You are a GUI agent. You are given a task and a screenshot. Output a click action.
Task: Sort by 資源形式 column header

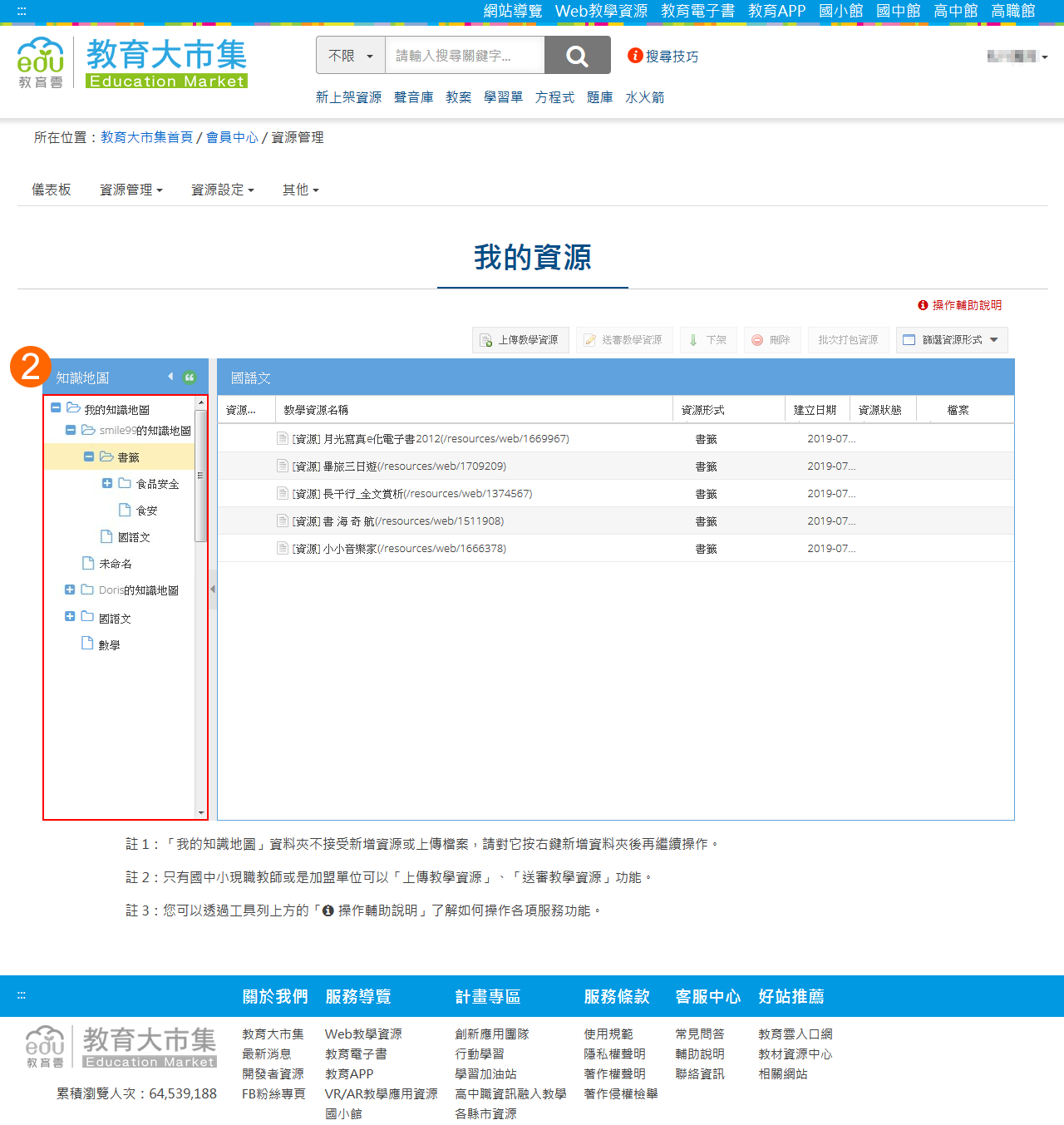(729, 410)
